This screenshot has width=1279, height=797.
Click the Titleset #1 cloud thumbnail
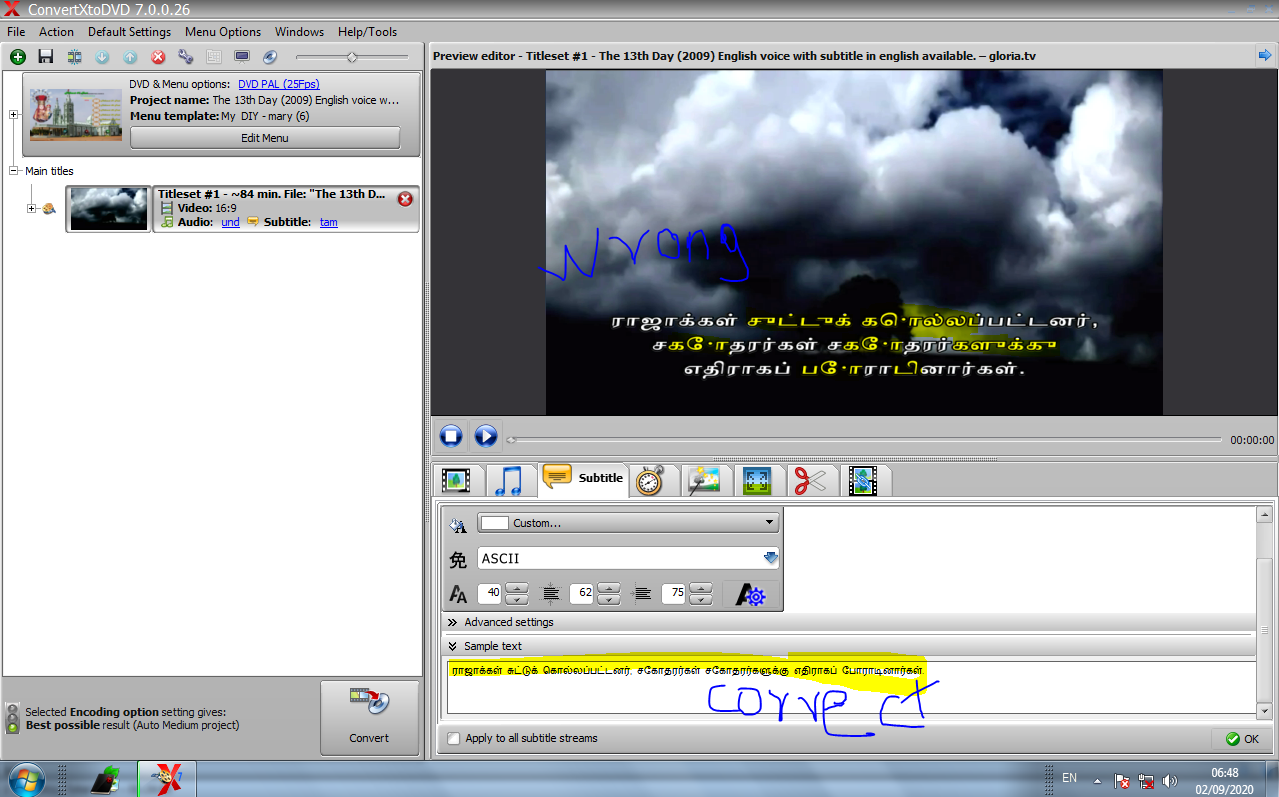click(x=109, y=209)
